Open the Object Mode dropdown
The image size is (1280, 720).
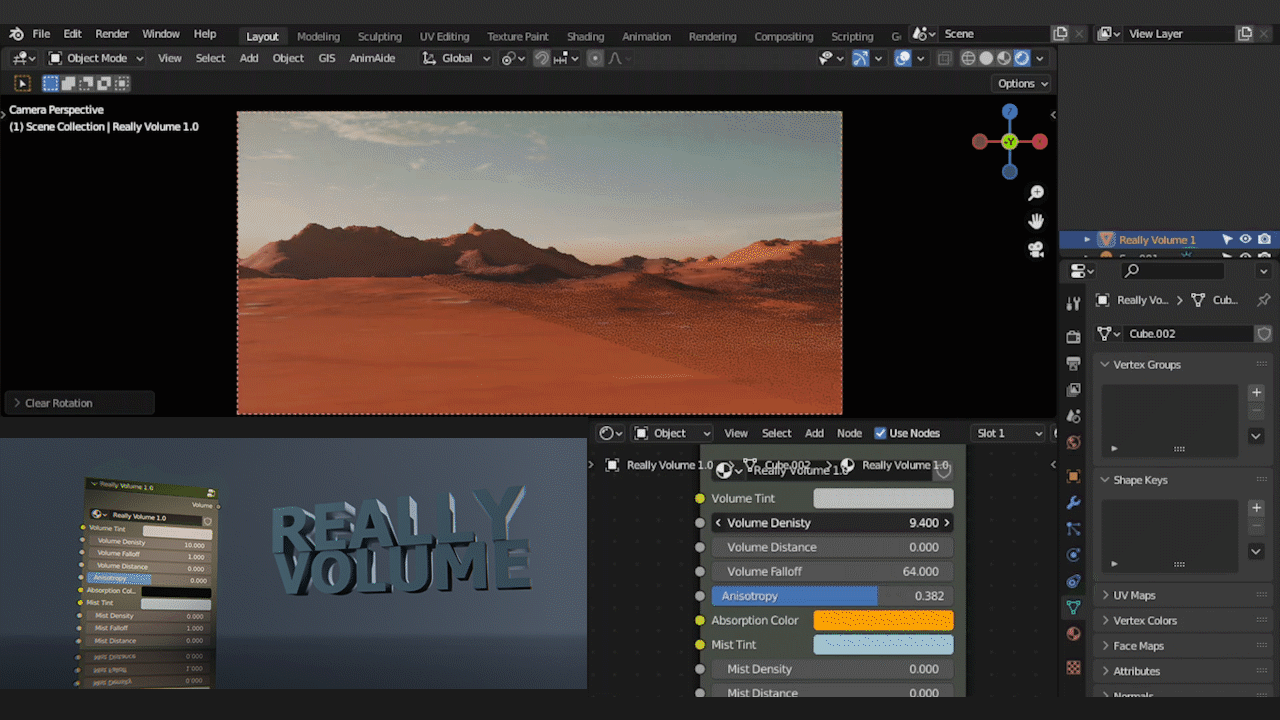point(95,57)
